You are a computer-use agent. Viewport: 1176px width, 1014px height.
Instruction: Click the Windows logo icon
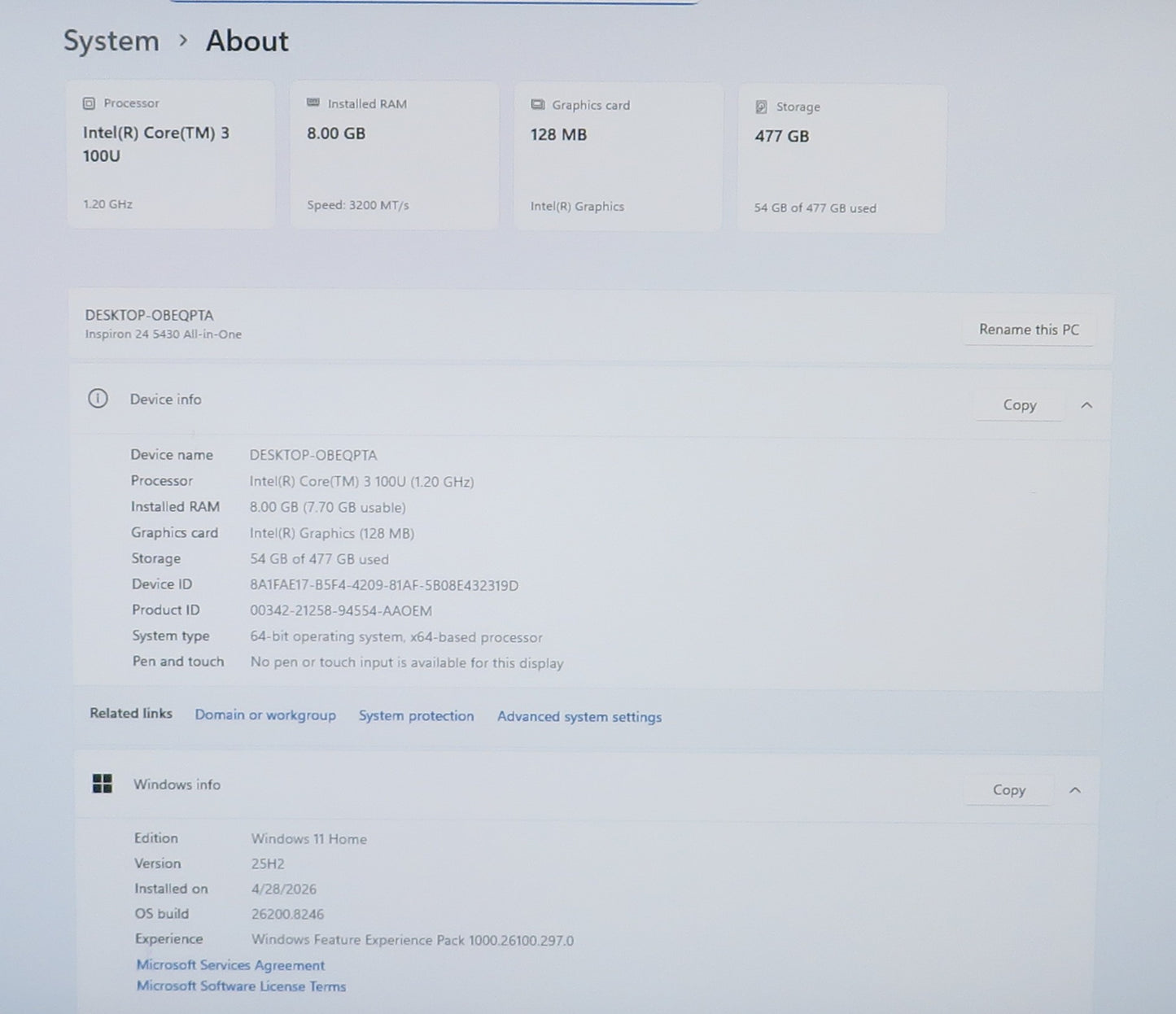coord(103,784)
